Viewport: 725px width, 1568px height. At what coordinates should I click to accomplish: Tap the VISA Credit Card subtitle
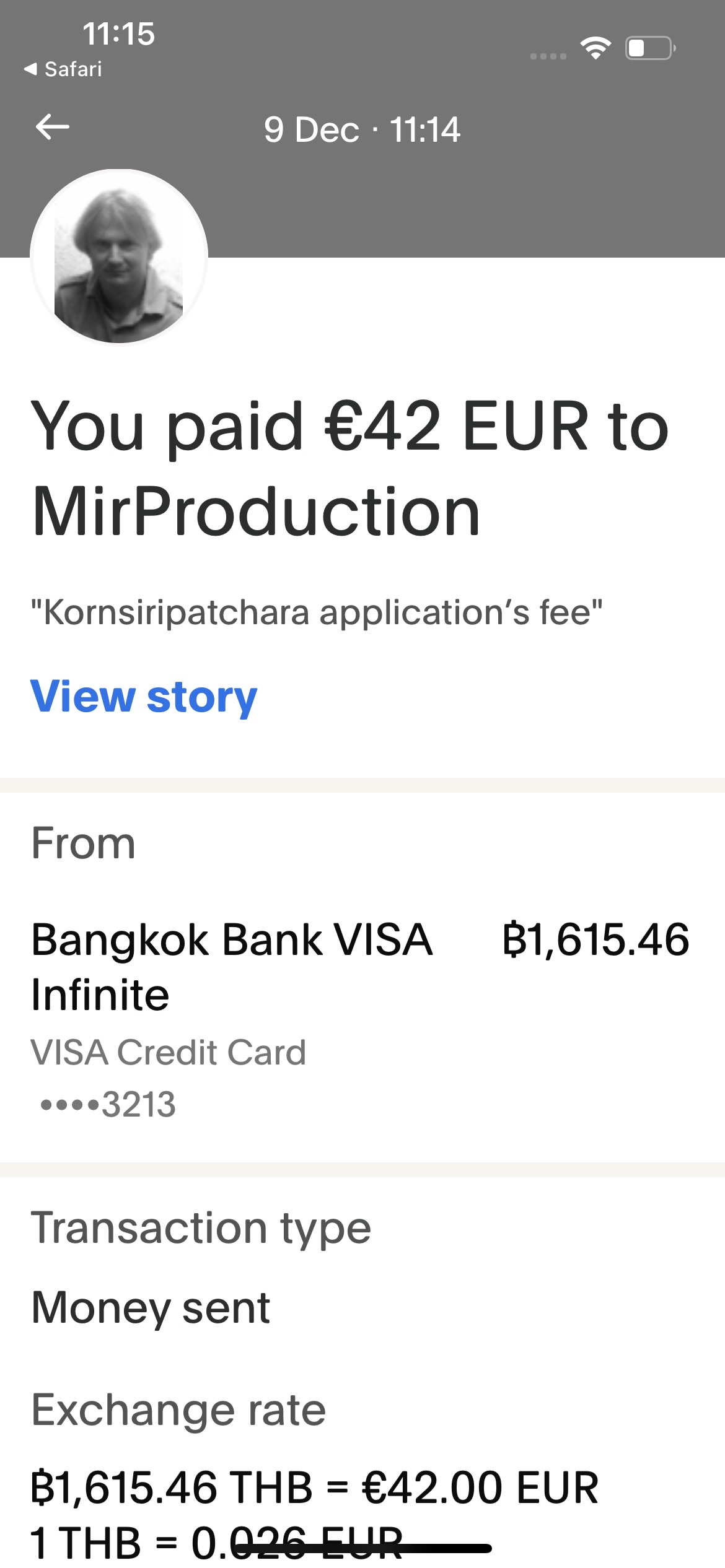169,1052
